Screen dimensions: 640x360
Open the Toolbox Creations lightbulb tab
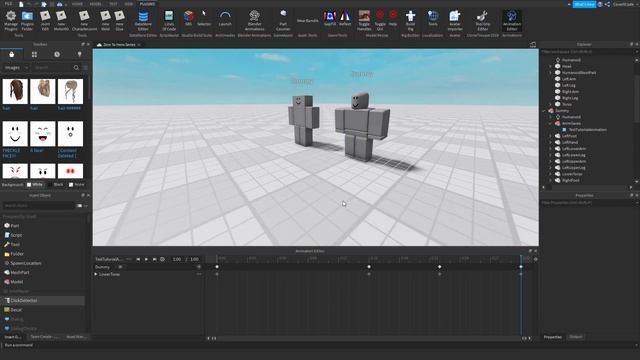(80, 54)
